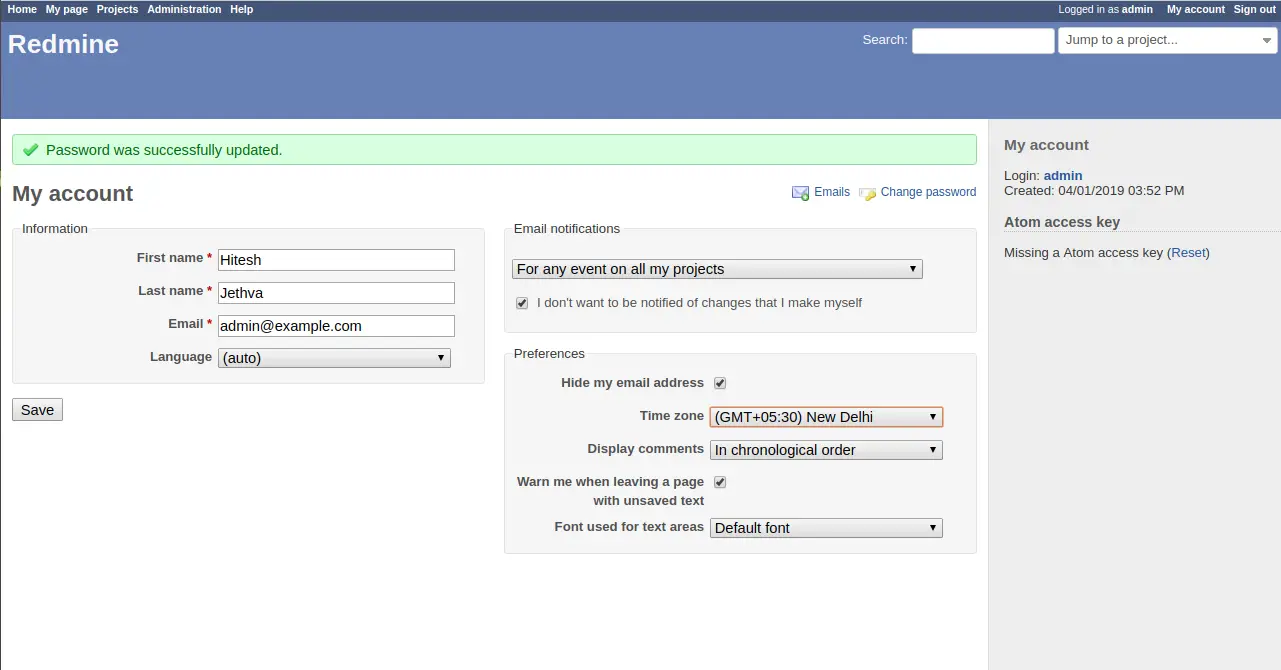Click the 'Search:' label
The width and height of the screenshot is (1281, 670).
pos(885,40)
